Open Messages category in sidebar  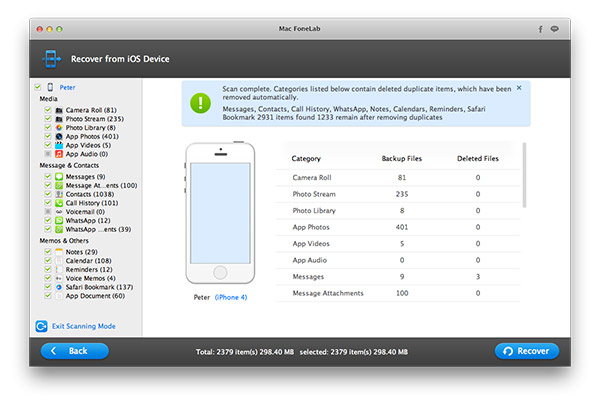tap(80, 176)
